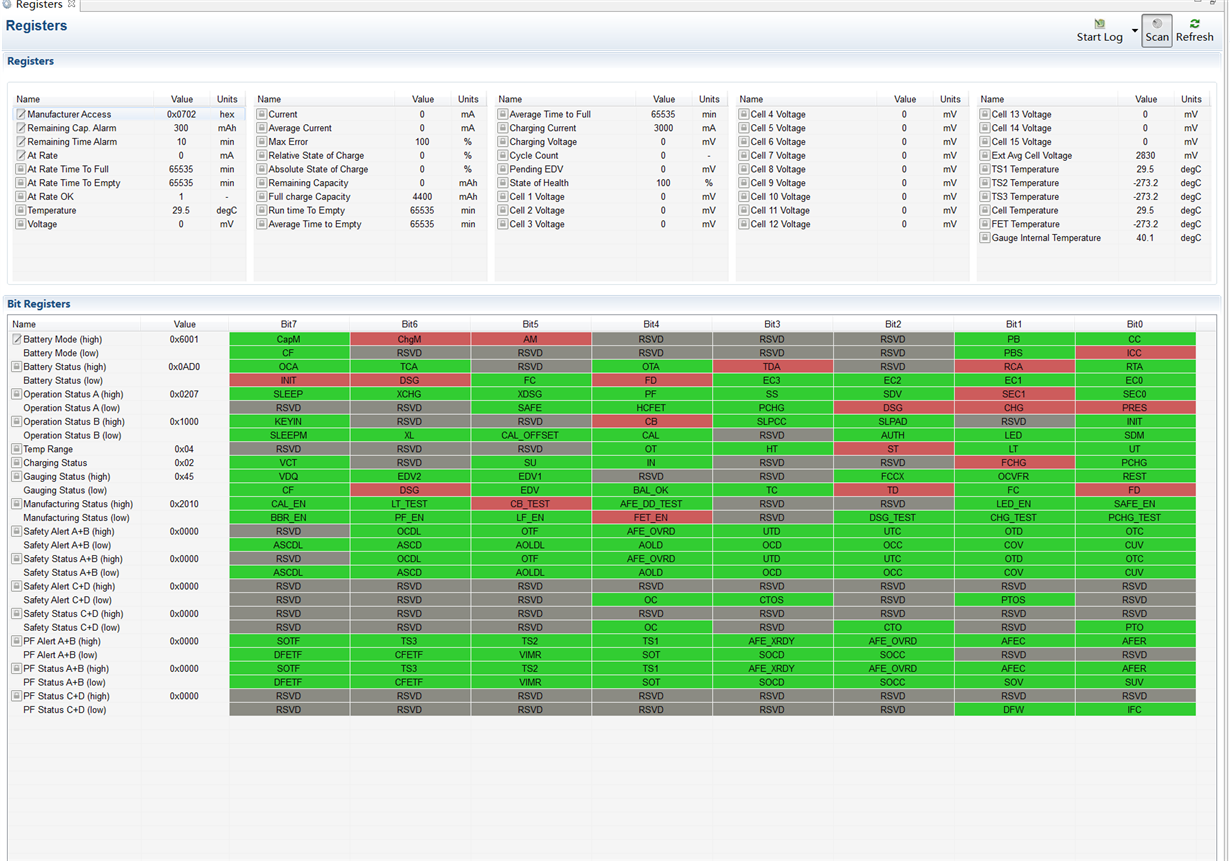The height and width of the screenshot is (861, 1230).
Task: Toggle the CF bit in Battery Mode (low)
Action: click(289, 353)
